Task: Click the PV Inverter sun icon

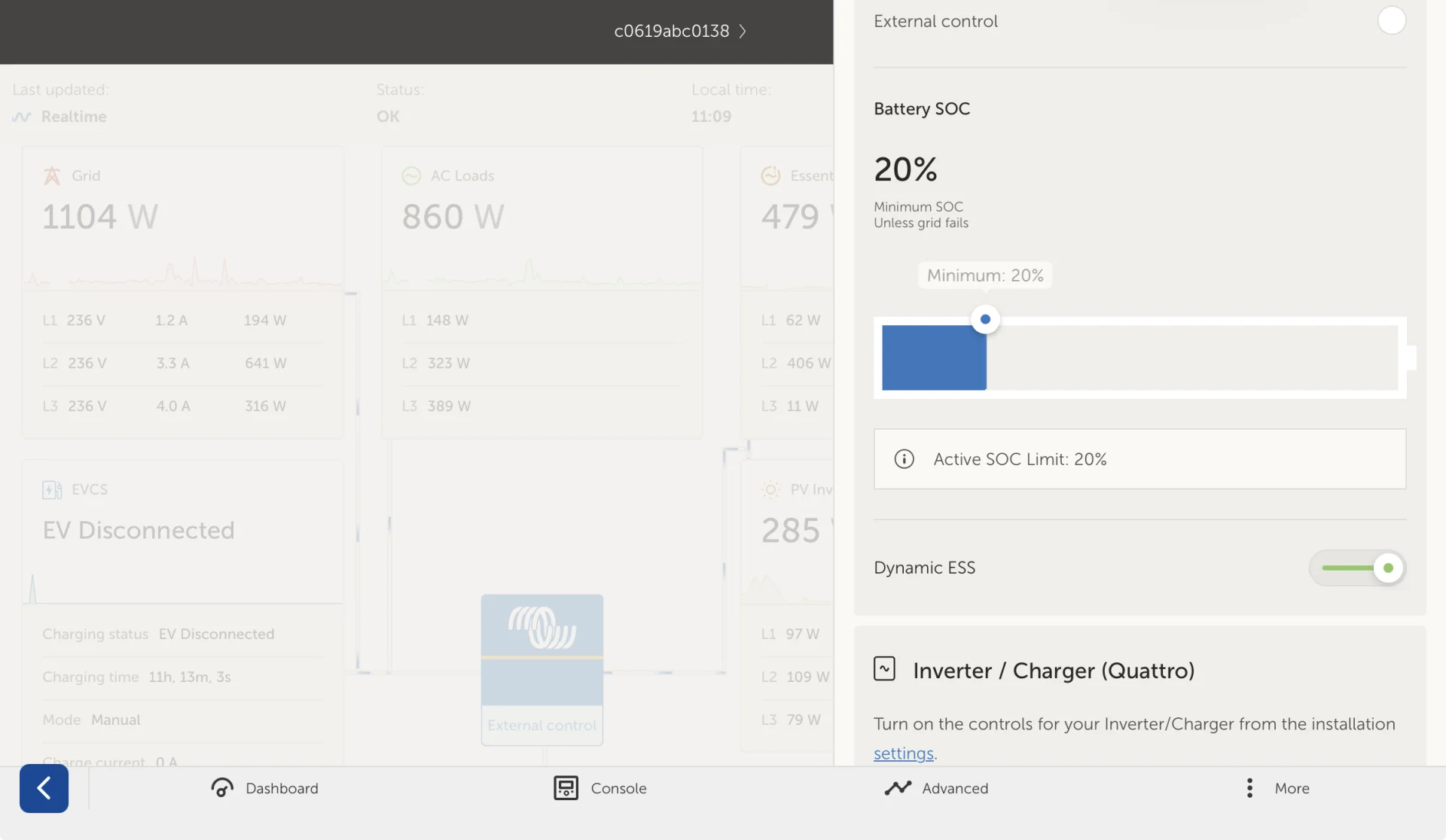Action: click(770, 489)
